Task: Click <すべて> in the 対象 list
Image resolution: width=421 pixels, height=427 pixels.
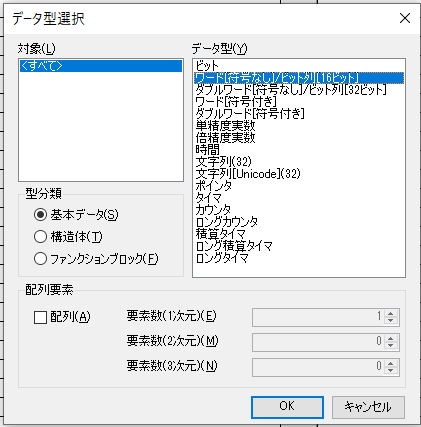Action: [101, 66]
